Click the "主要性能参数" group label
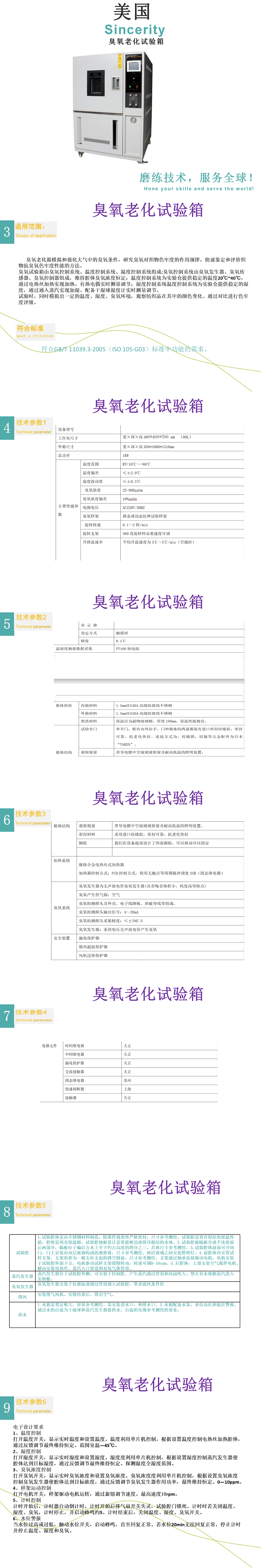 tap(68, 510)
